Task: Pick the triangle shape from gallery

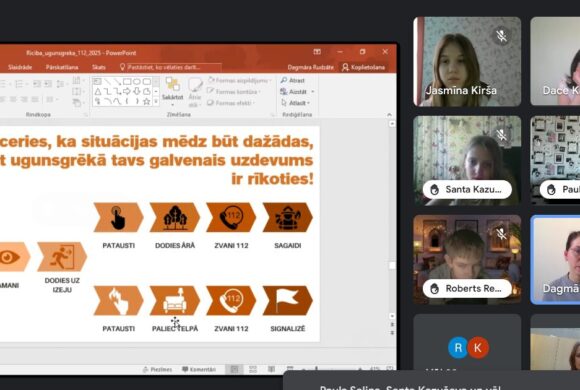Action: click(x=98, y=91)
